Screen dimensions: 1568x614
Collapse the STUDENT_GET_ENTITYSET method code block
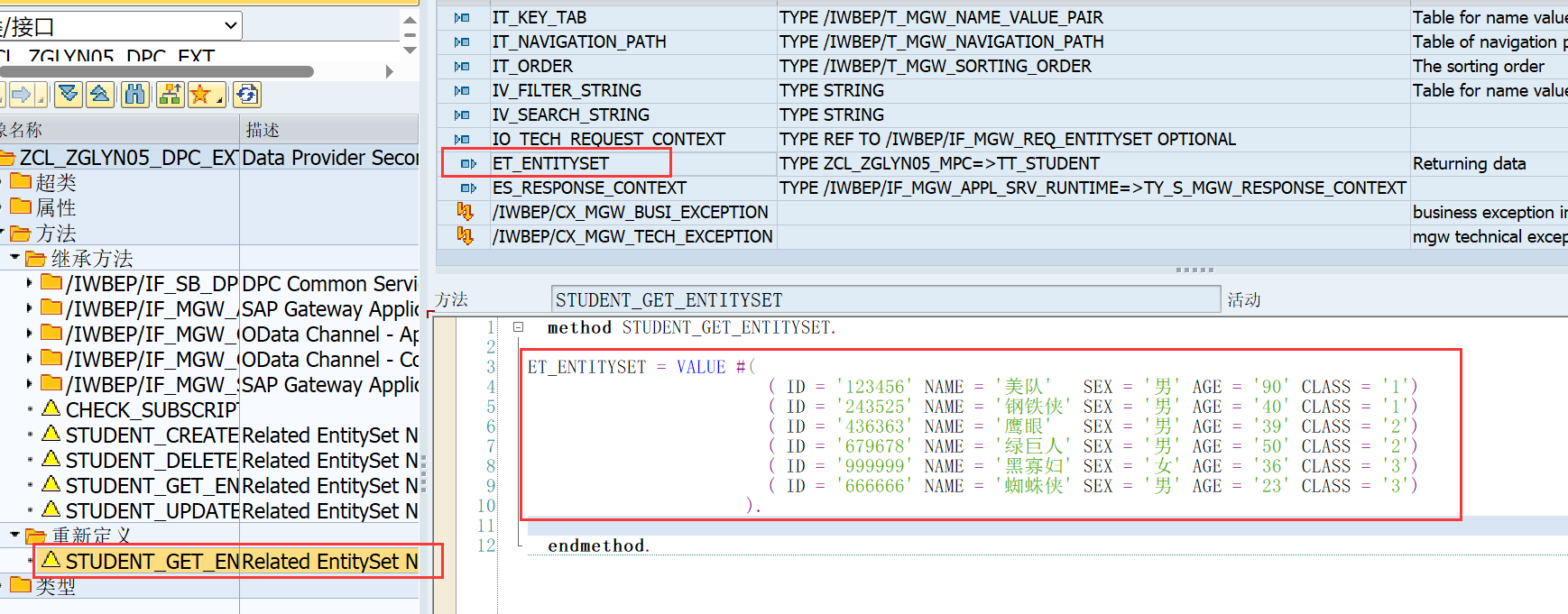pos(519,327)
